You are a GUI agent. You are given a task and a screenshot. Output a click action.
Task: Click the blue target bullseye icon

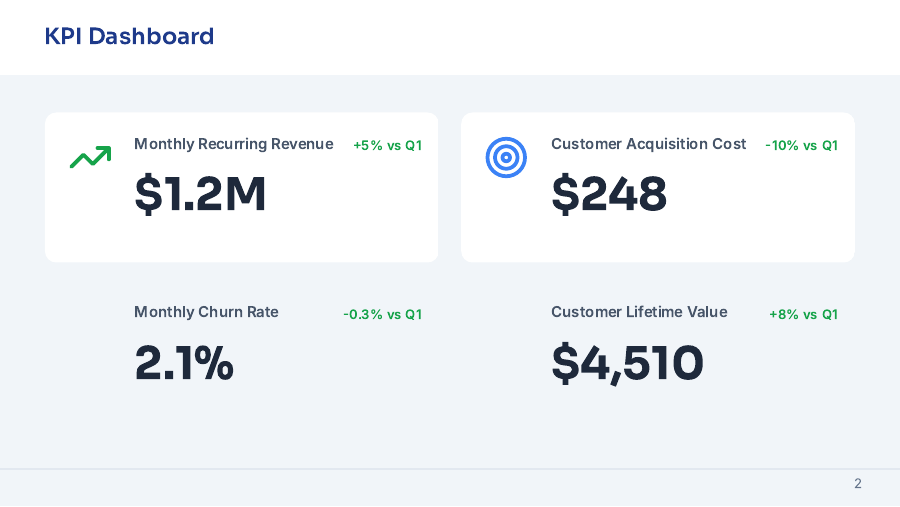click(506, 157)
